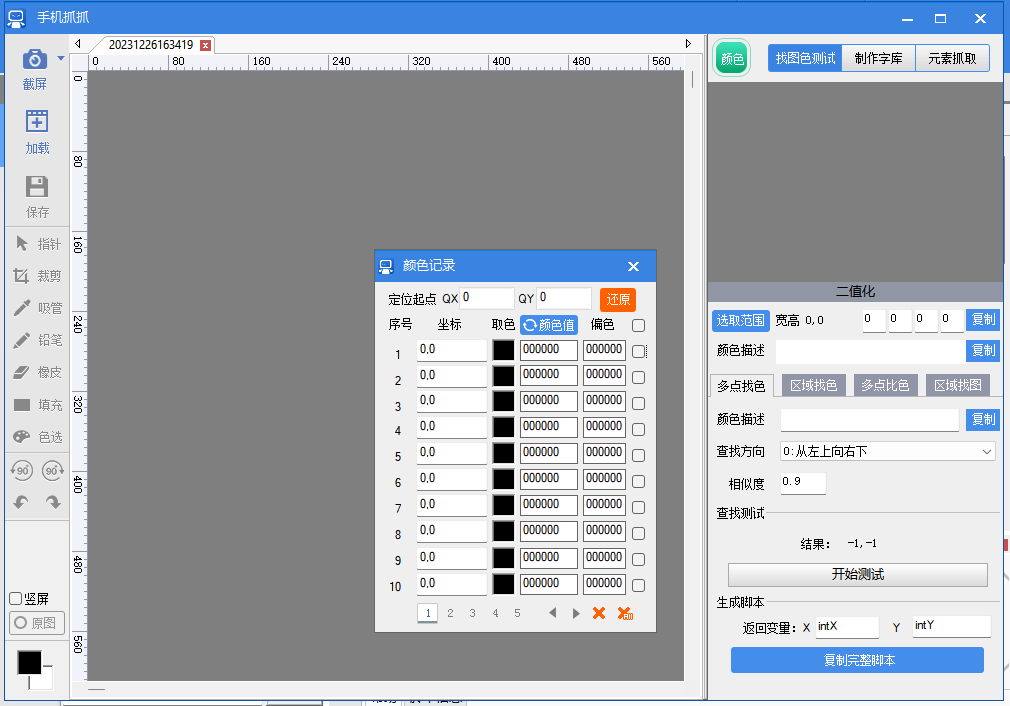This screenshot has width=1010, height=706.
Task: Click the black swatch in color row 3
Action: click(503, 401)
